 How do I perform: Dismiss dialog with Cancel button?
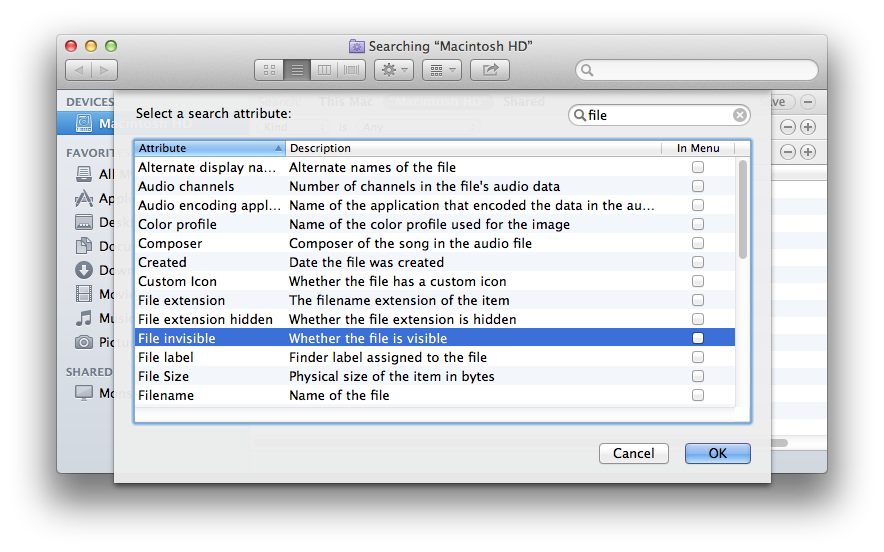[x=634, y=453]
